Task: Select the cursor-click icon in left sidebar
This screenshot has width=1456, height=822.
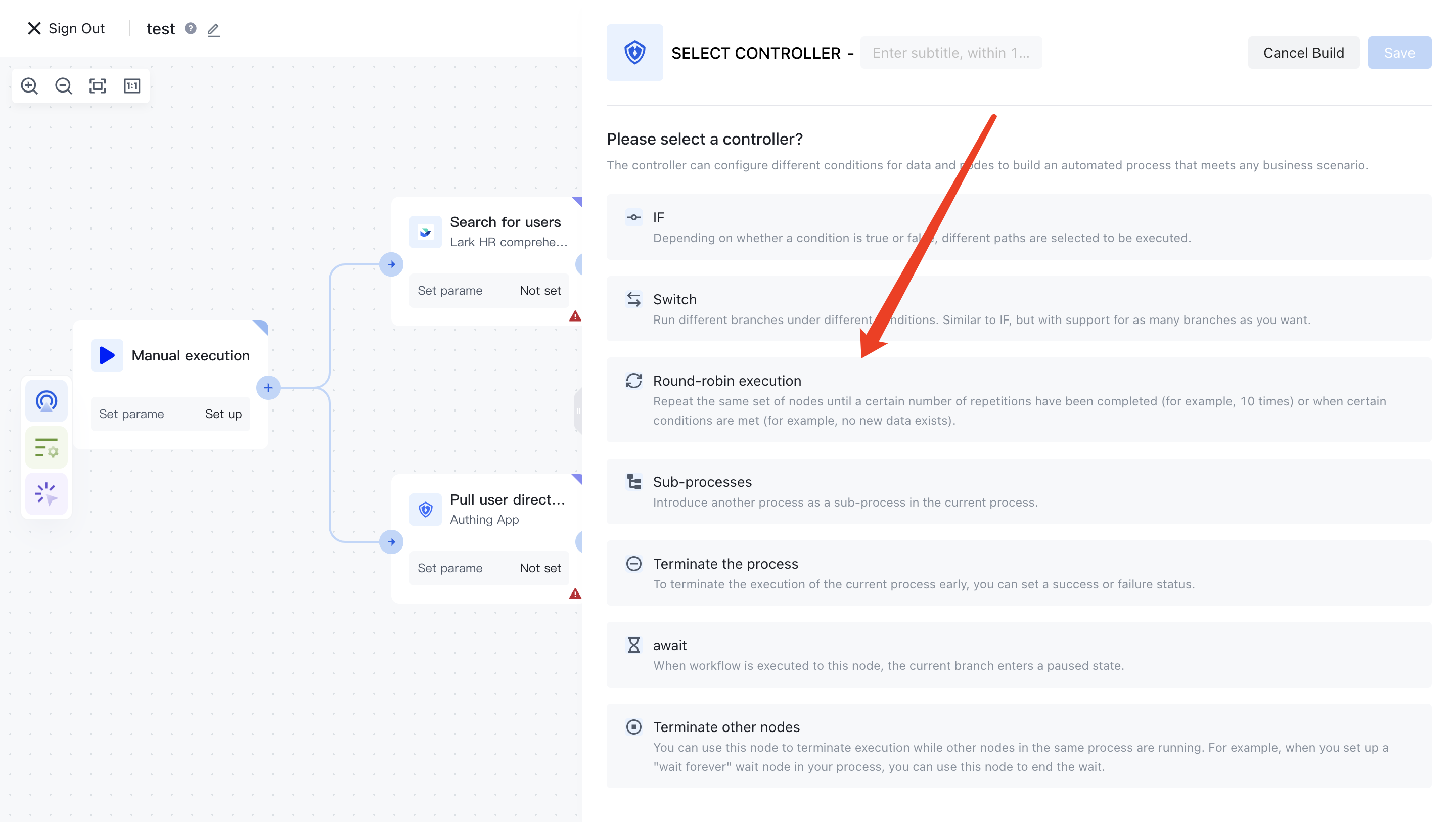Action: 47,494
